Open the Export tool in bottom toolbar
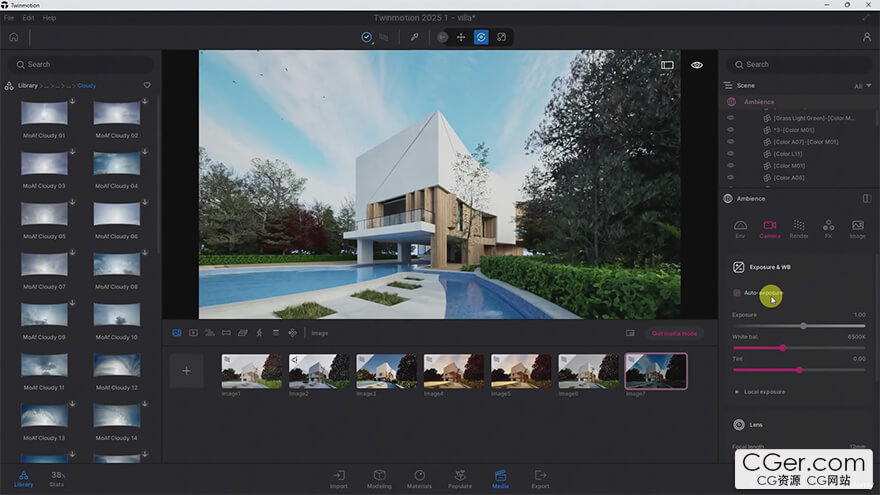The image size is (880, 495). click(540, 477)
